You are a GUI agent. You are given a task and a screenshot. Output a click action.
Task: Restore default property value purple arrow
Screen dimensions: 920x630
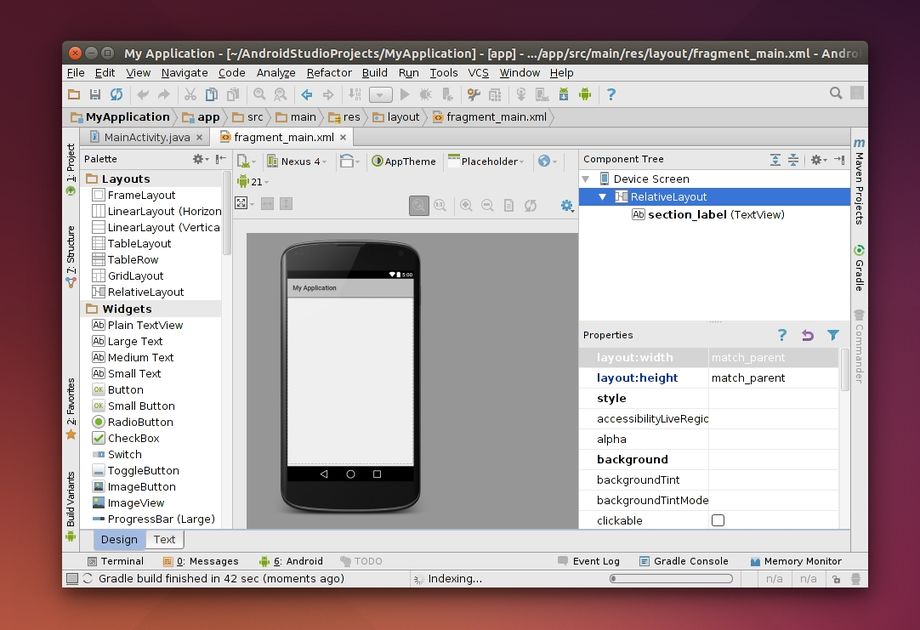[x=808, y=335]
